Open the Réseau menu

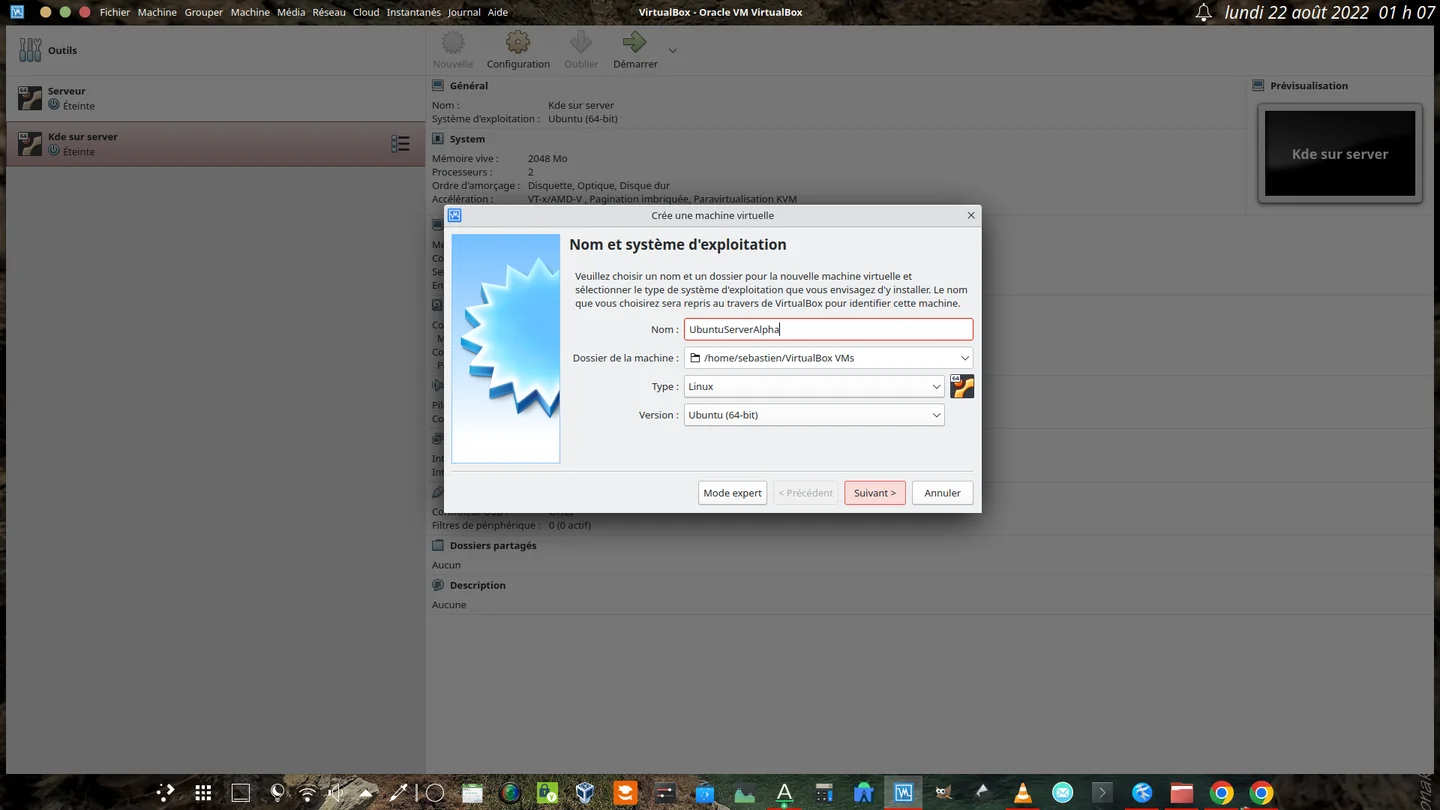coord(329,12)
